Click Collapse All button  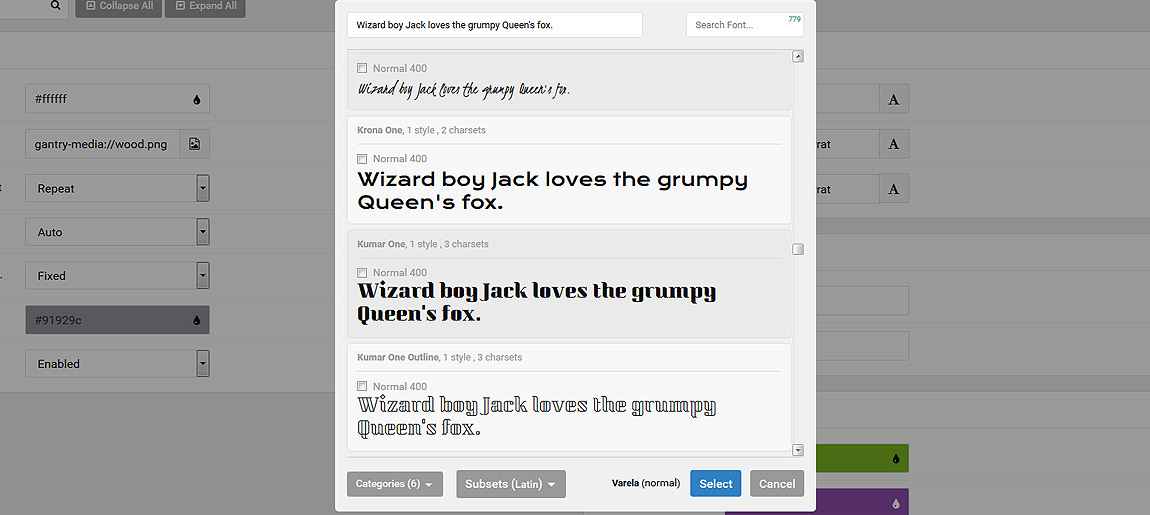pos(119,6)
